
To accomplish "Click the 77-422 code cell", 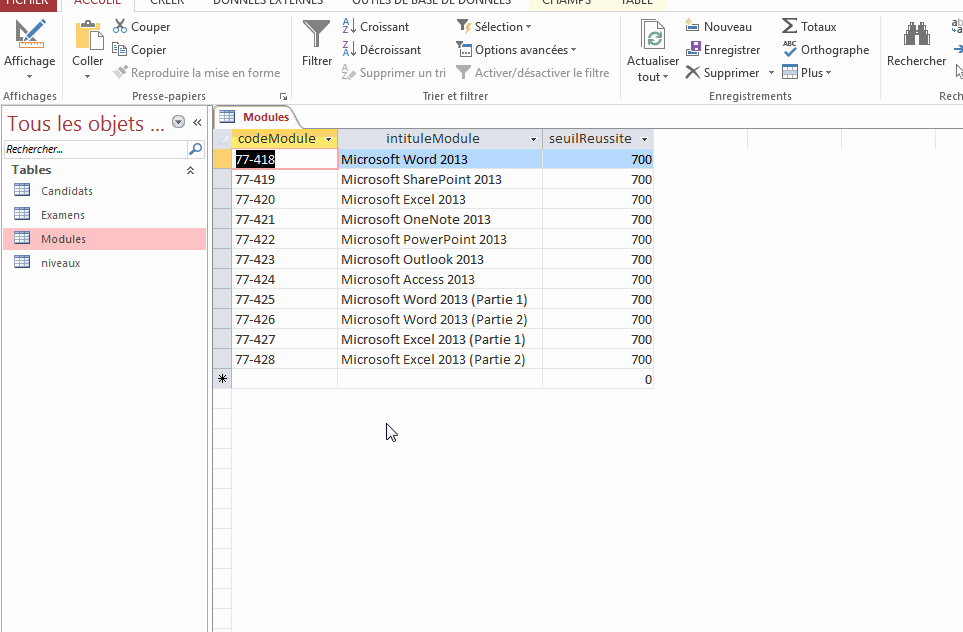I will pyautogui.click(x=285, y=240).
